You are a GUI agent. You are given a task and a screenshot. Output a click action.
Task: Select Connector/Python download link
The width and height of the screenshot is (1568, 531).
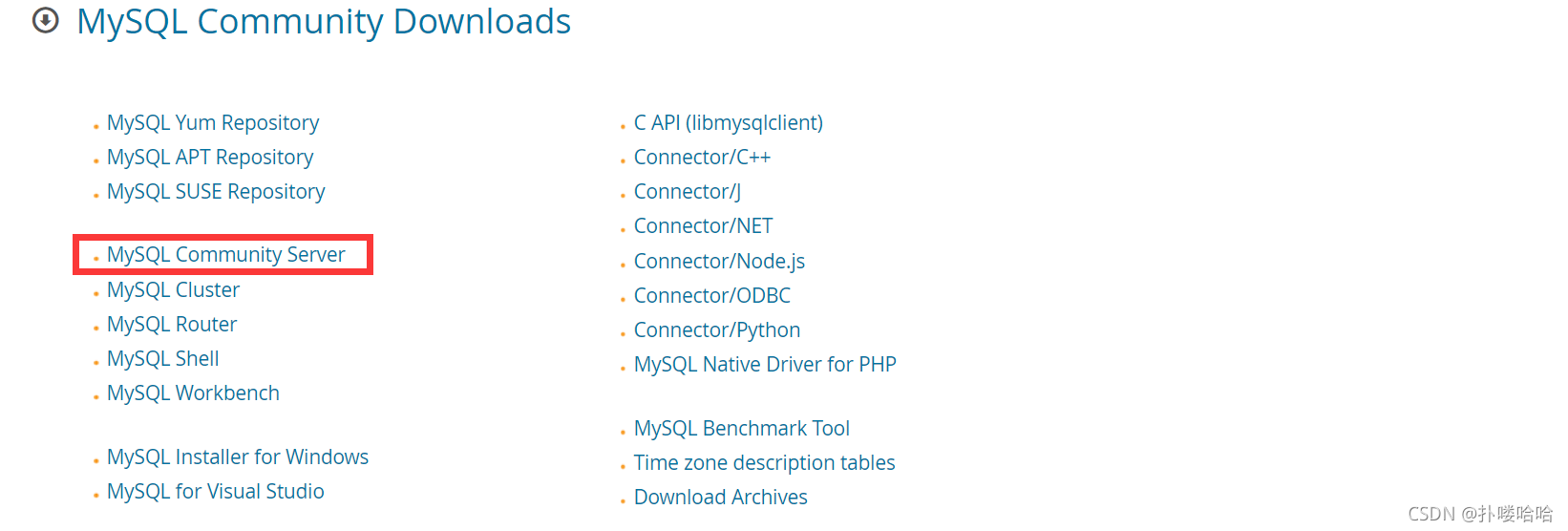point(716,330)
